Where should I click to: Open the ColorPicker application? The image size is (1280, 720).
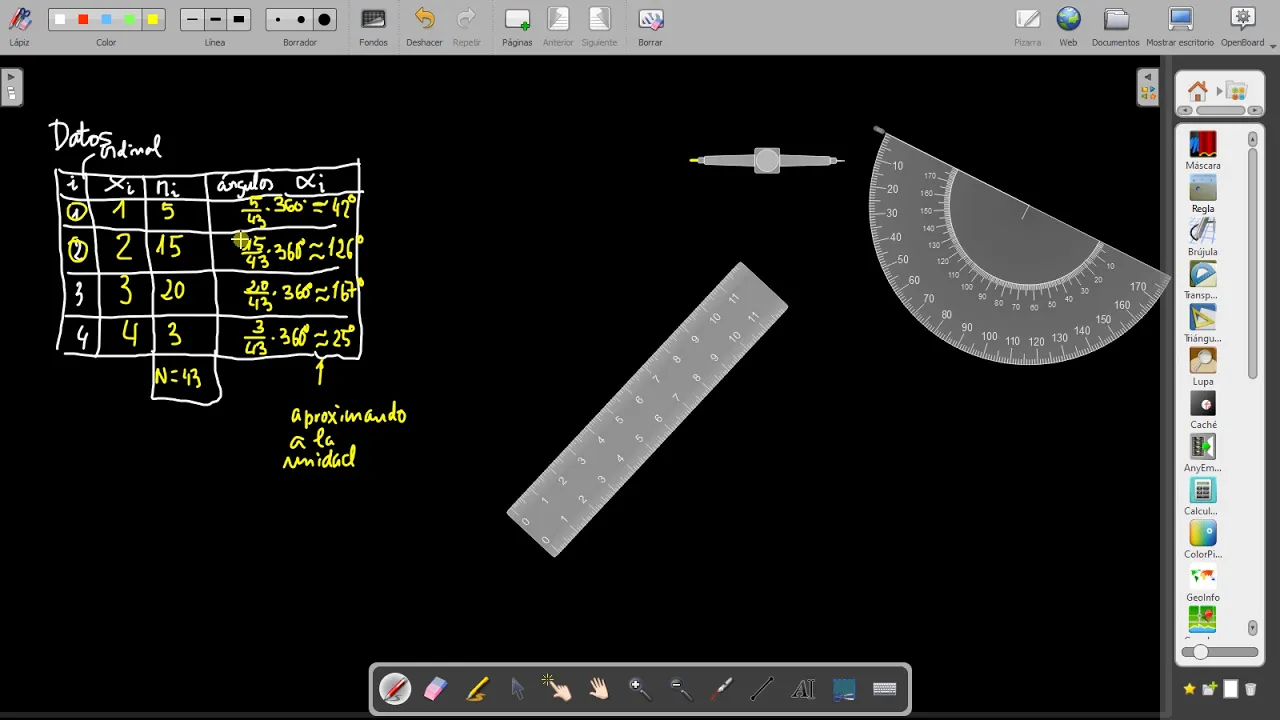[x=1203, y=539]
